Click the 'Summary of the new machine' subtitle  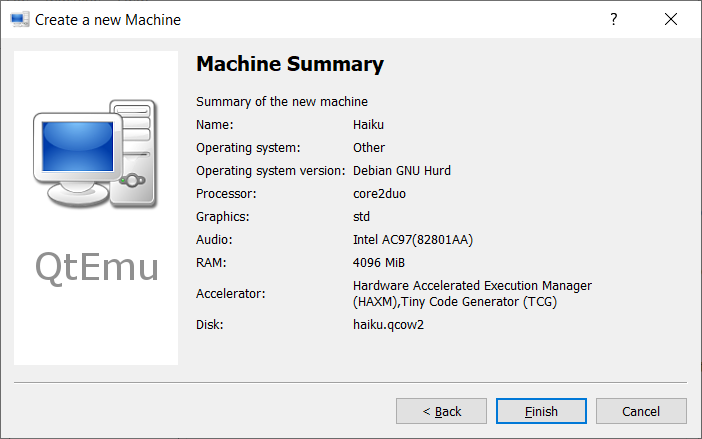point(282,102)
